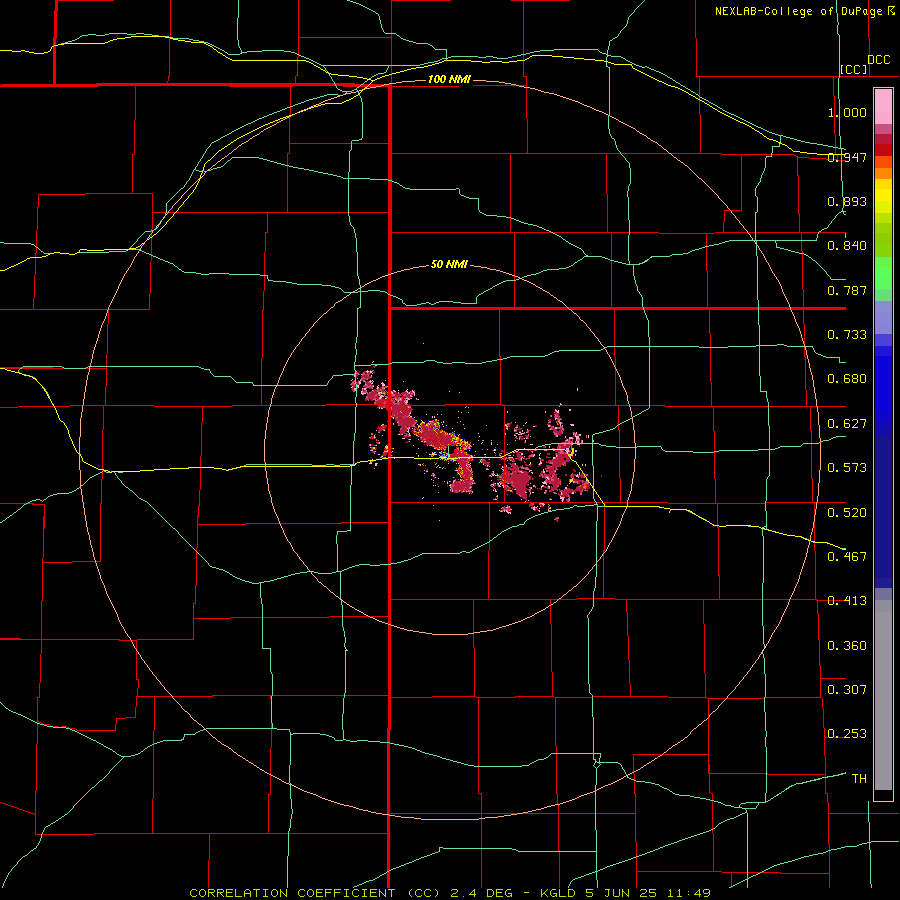Click the 0.733 scale value
Viewport: 900px width, 900px height.
[847, 335]
